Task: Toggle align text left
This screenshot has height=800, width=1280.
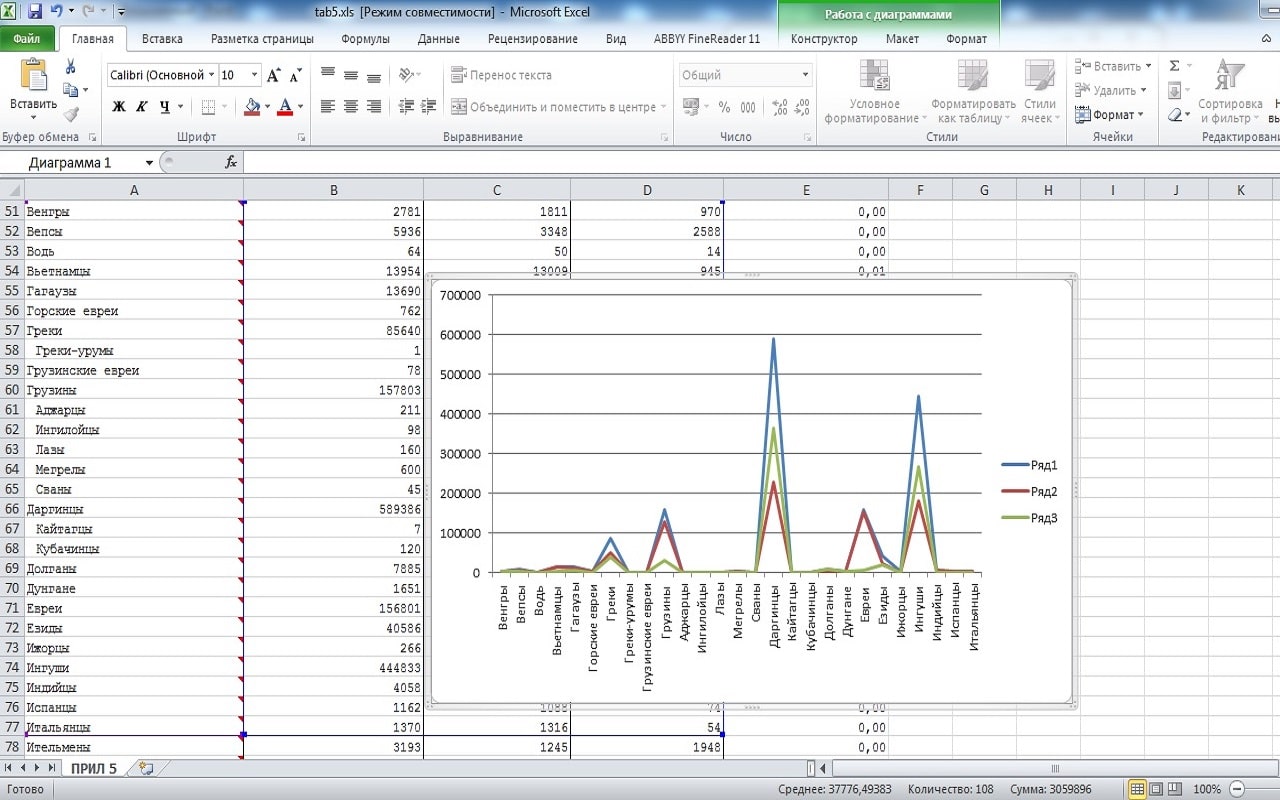Action: [328, 107]
